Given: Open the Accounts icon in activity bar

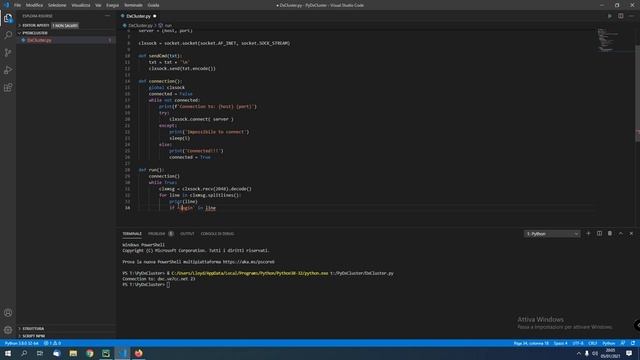Looking at the screenshot, I should 8,313.
